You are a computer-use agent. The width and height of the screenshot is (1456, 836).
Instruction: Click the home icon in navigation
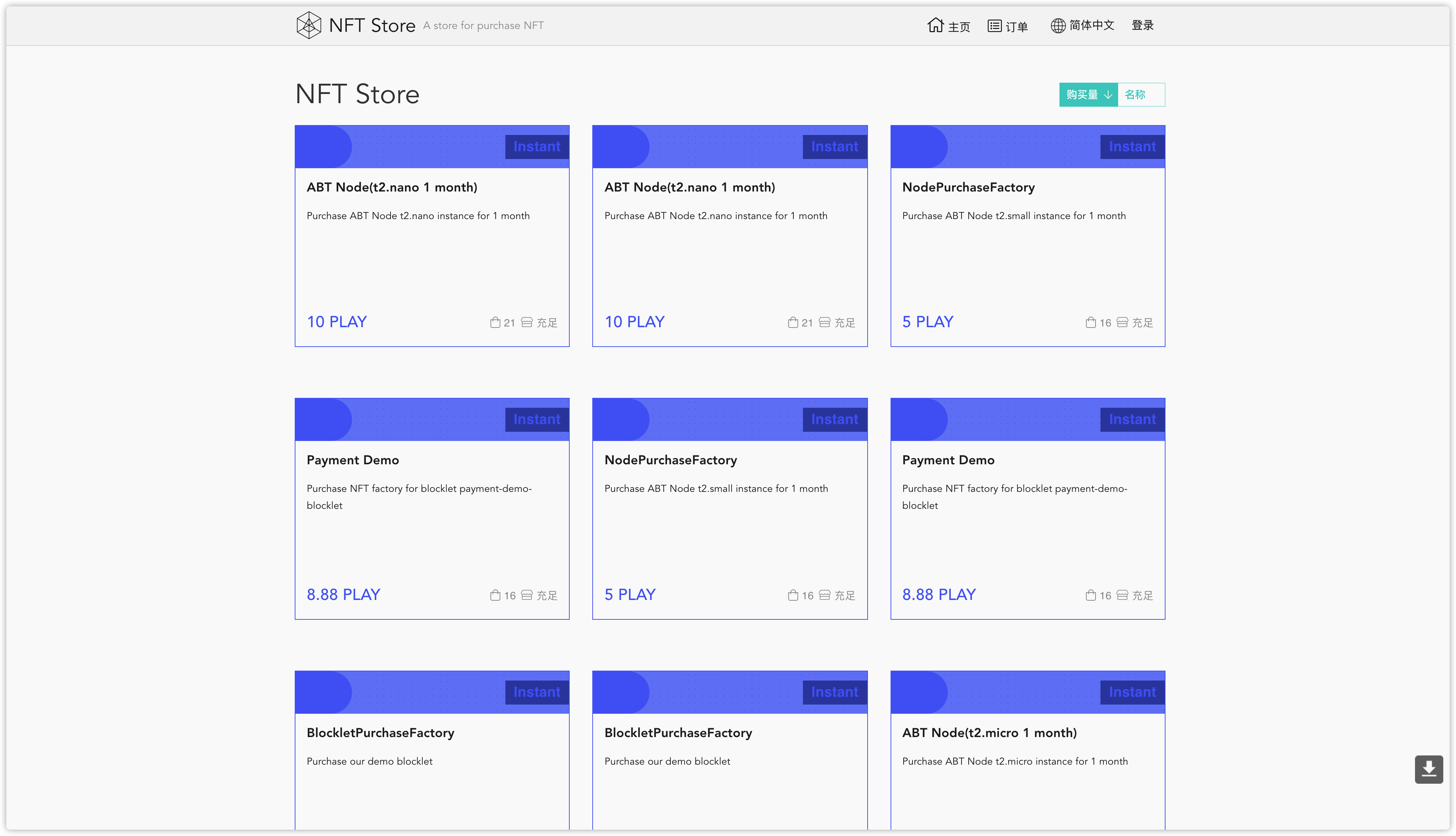pos(935,25)
